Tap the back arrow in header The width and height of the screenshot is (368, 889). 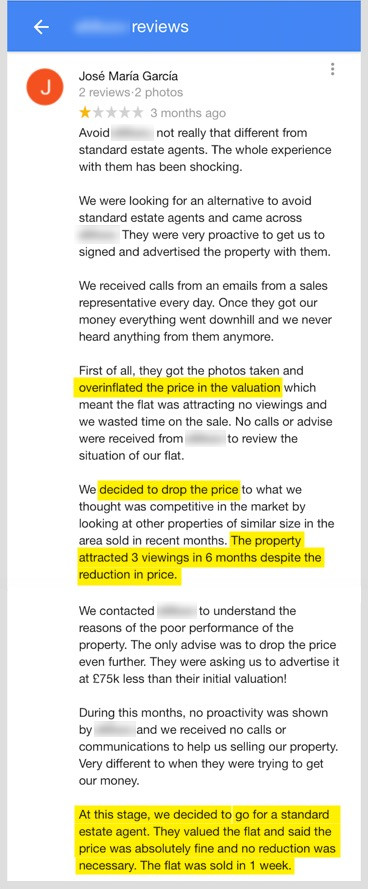[41, 27]
